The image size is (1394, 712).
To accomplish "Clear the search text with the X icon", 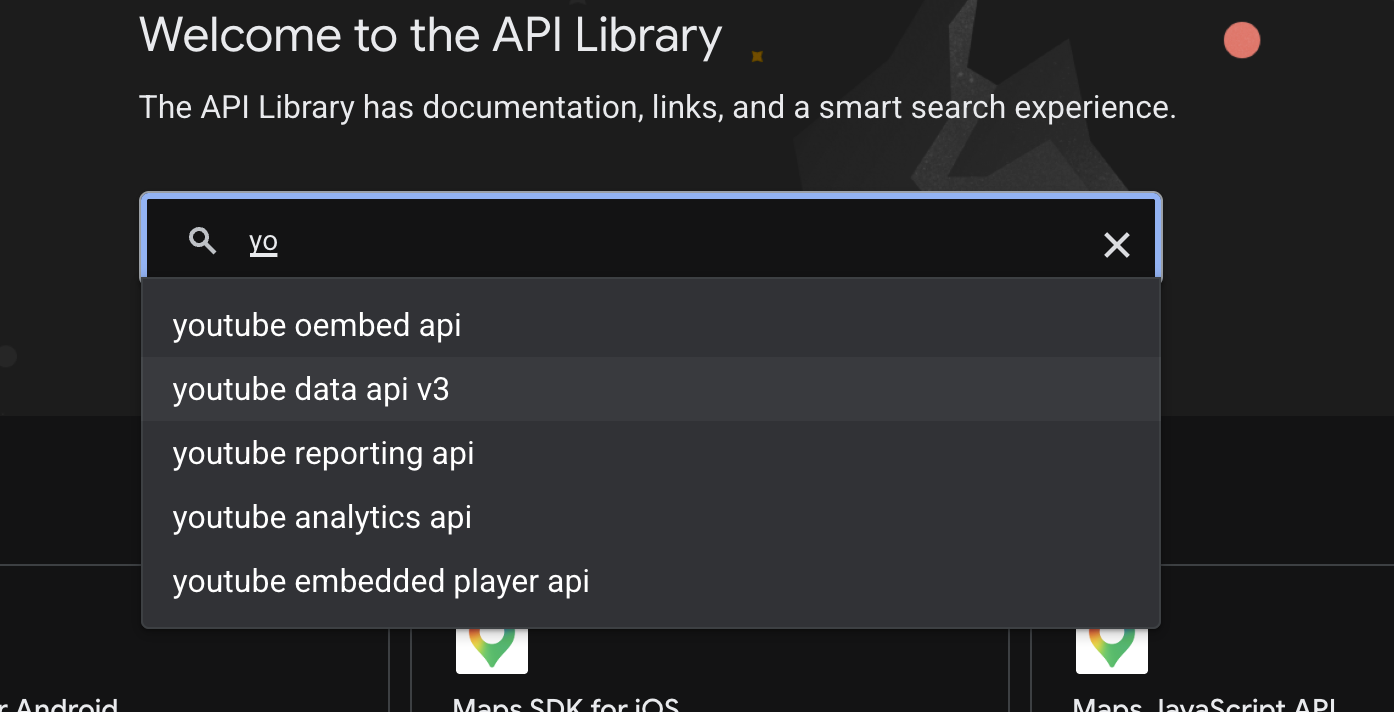I will pyautogui.click(x=1116, y=245).
